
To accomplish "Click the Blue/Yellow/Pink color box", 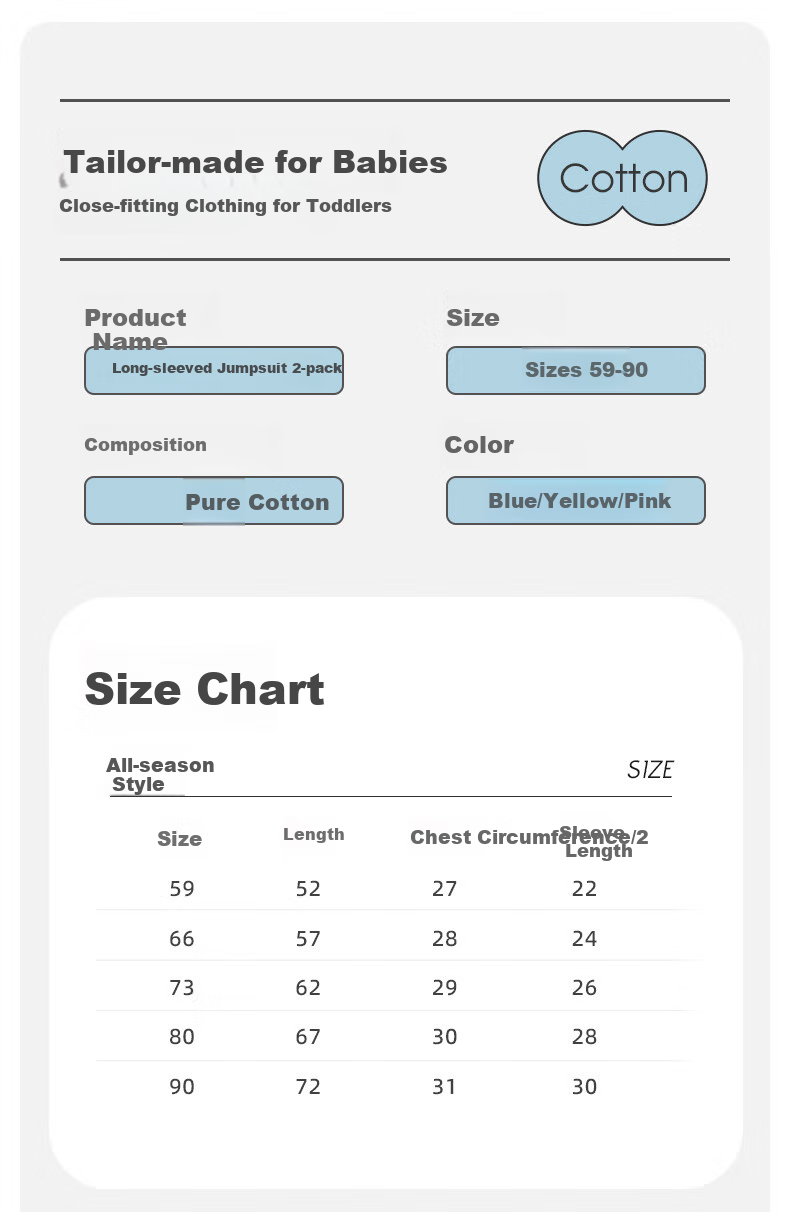I will pos(576,500).
